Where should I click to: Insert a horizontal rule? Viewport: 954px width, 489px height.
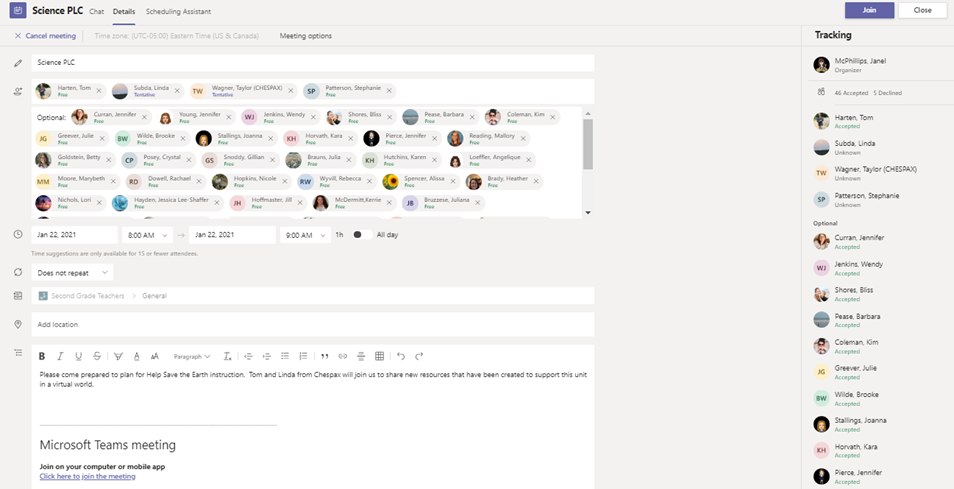tap(361, 356)
